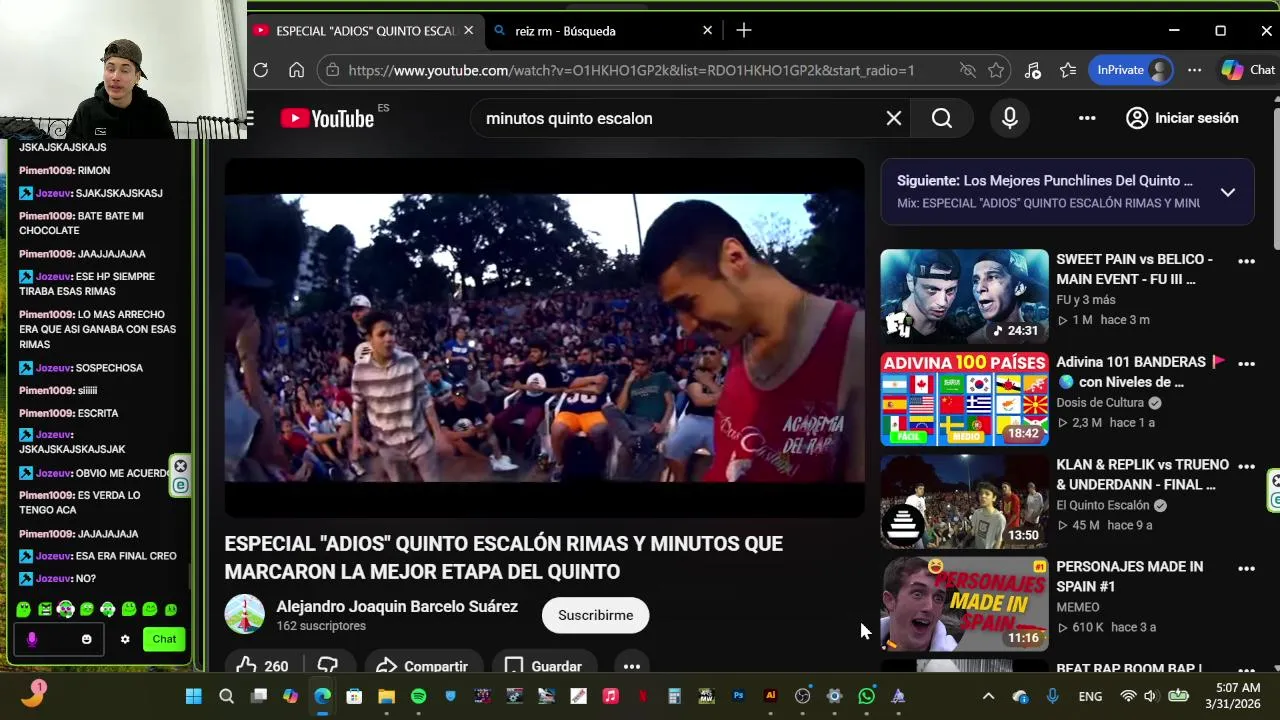The height and width of the screenshot is (720, 1280).
Task: Click the InPrivate profile button
Action: point(1131,70)
